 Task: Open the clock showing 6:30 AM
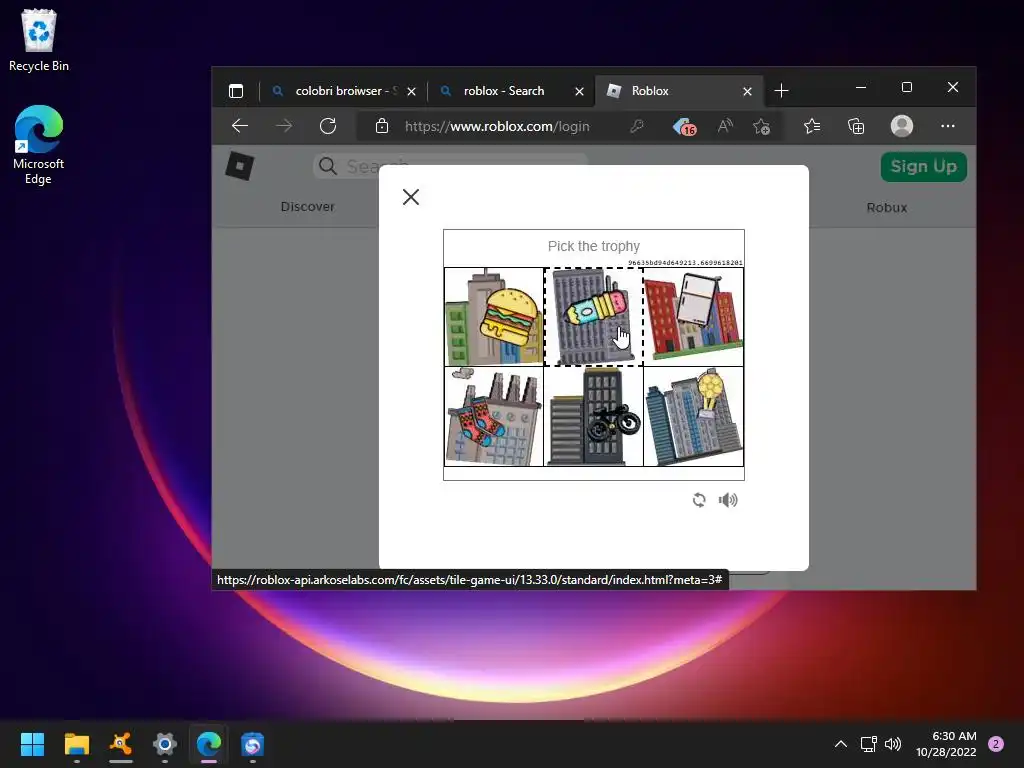point(946,744)
